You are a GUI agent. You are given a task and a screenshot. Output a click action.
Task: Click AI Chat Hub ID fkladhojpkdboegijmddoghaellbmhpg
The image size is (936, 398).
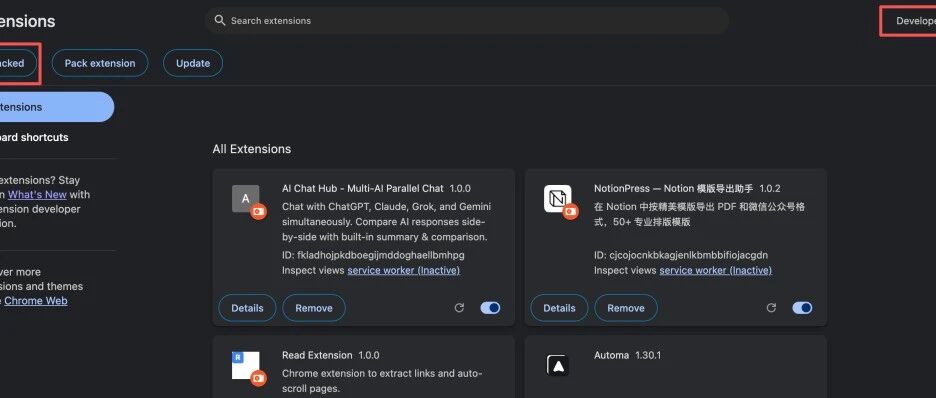(373, 255)
